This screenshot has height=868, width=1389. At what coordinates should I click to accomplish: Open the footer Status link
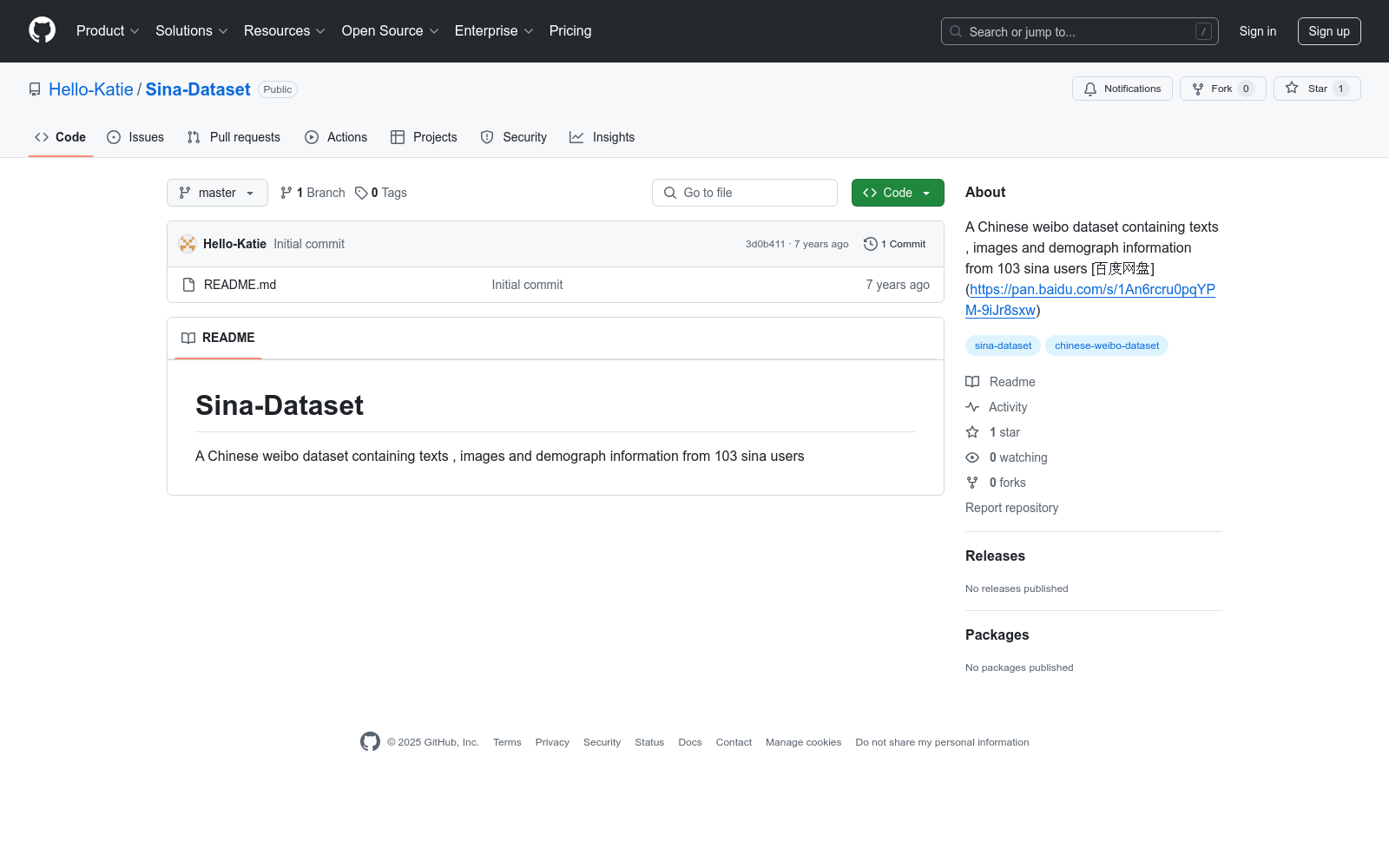tap(649, 742)
